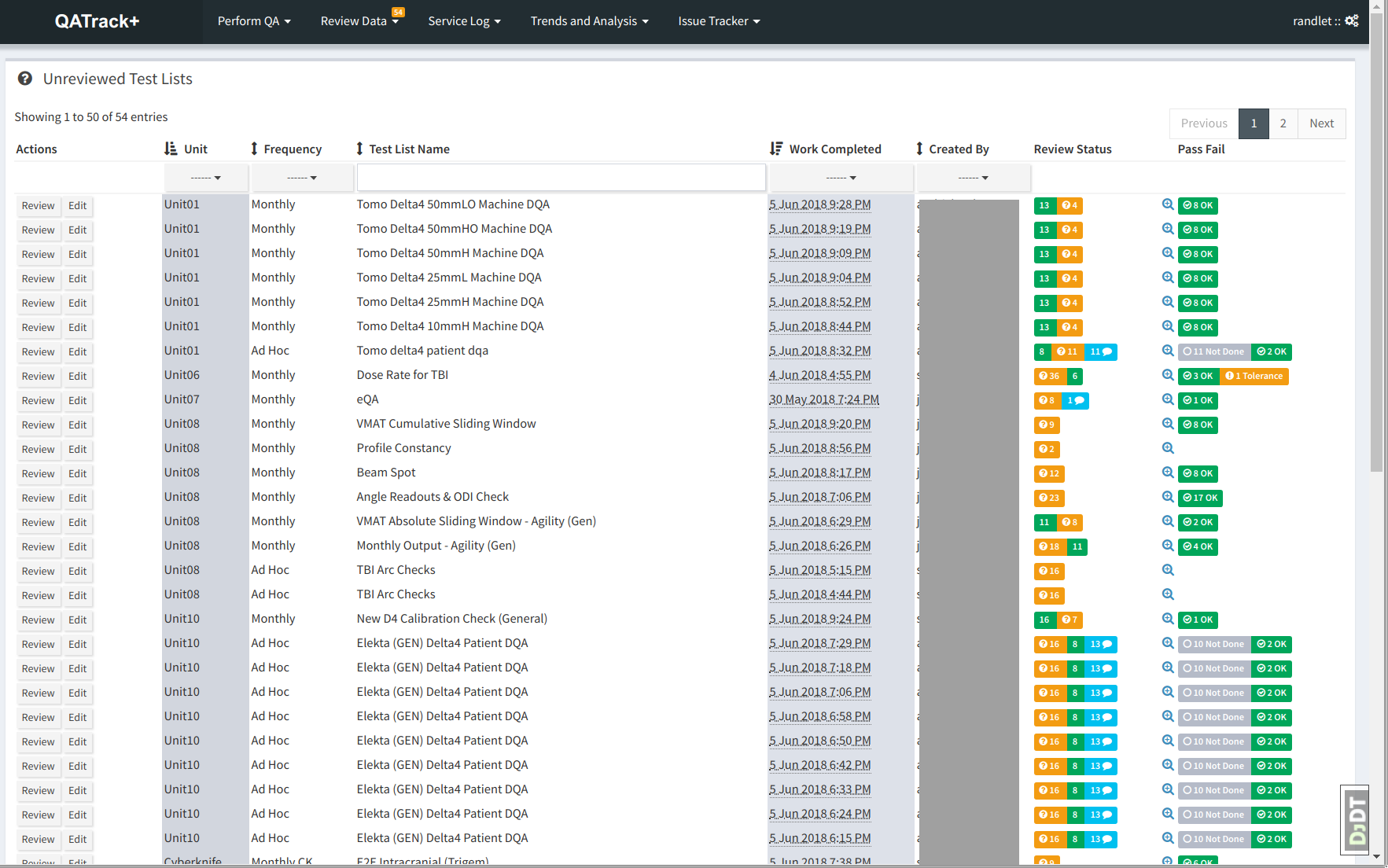Image resolution: width=1388 pixels, height=868 pixels.
Task: Click Edit for the eQA row
Action: (x=77, y=400)
